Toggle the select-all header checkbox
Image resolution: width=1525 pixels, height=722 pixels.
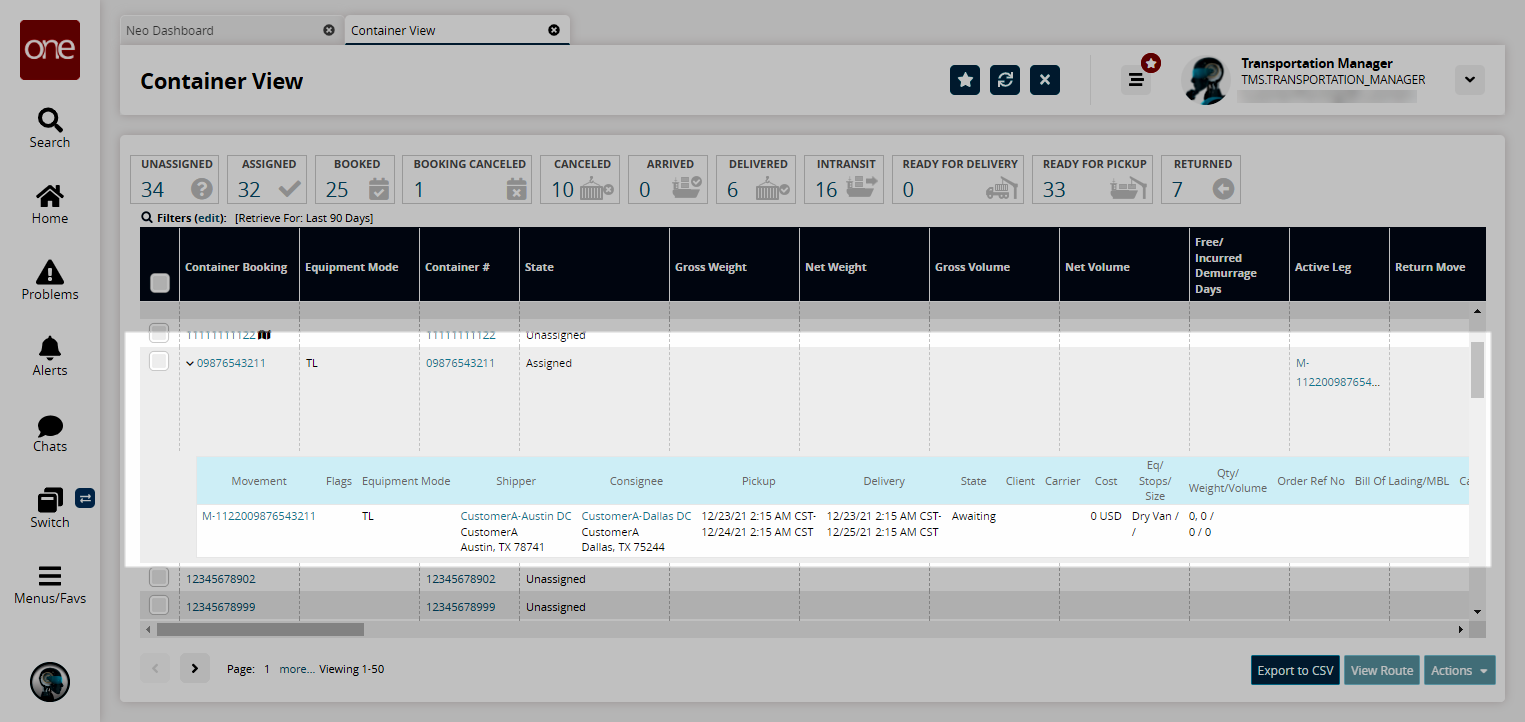159,284
